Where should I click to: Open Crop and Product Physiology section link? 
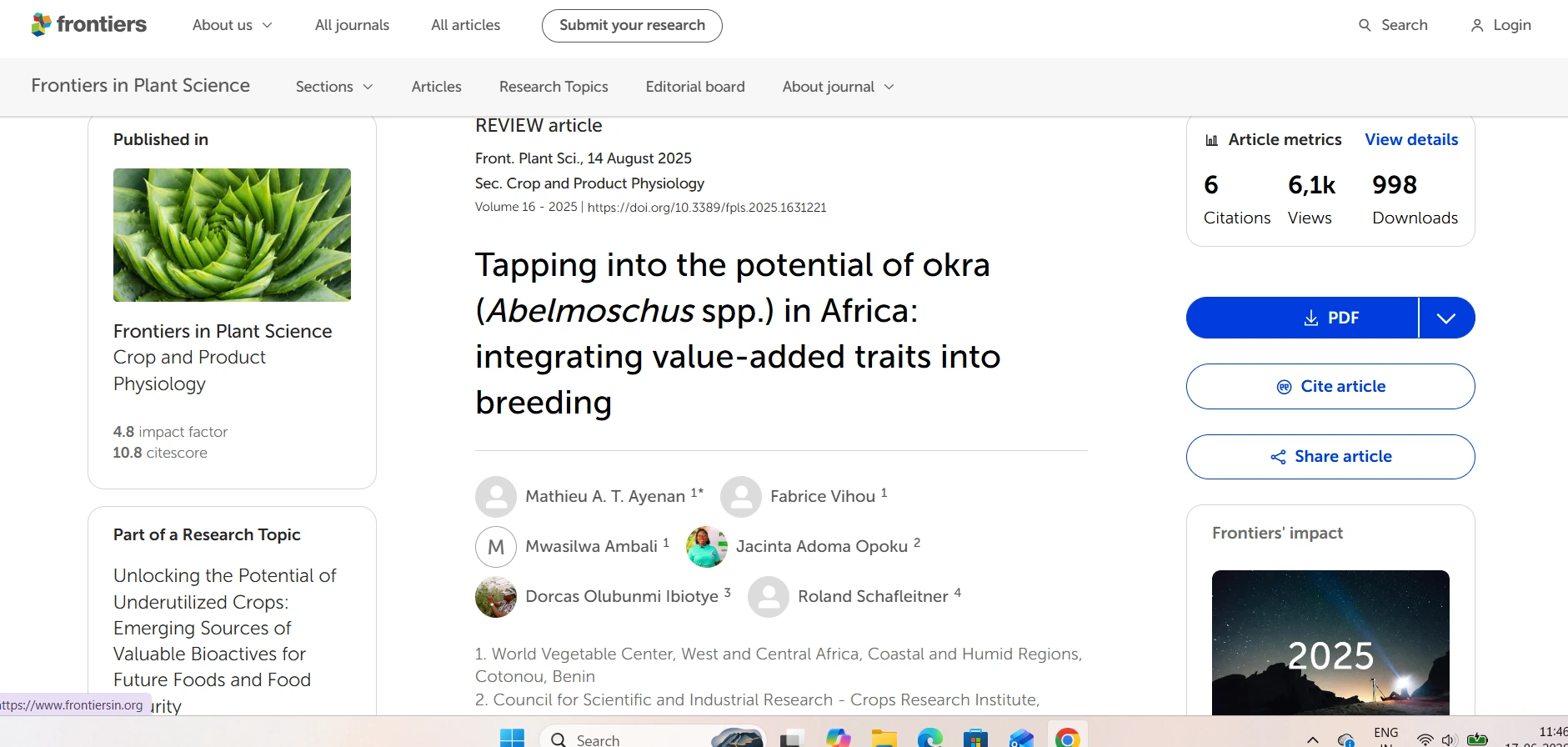[x=189, y=370]
